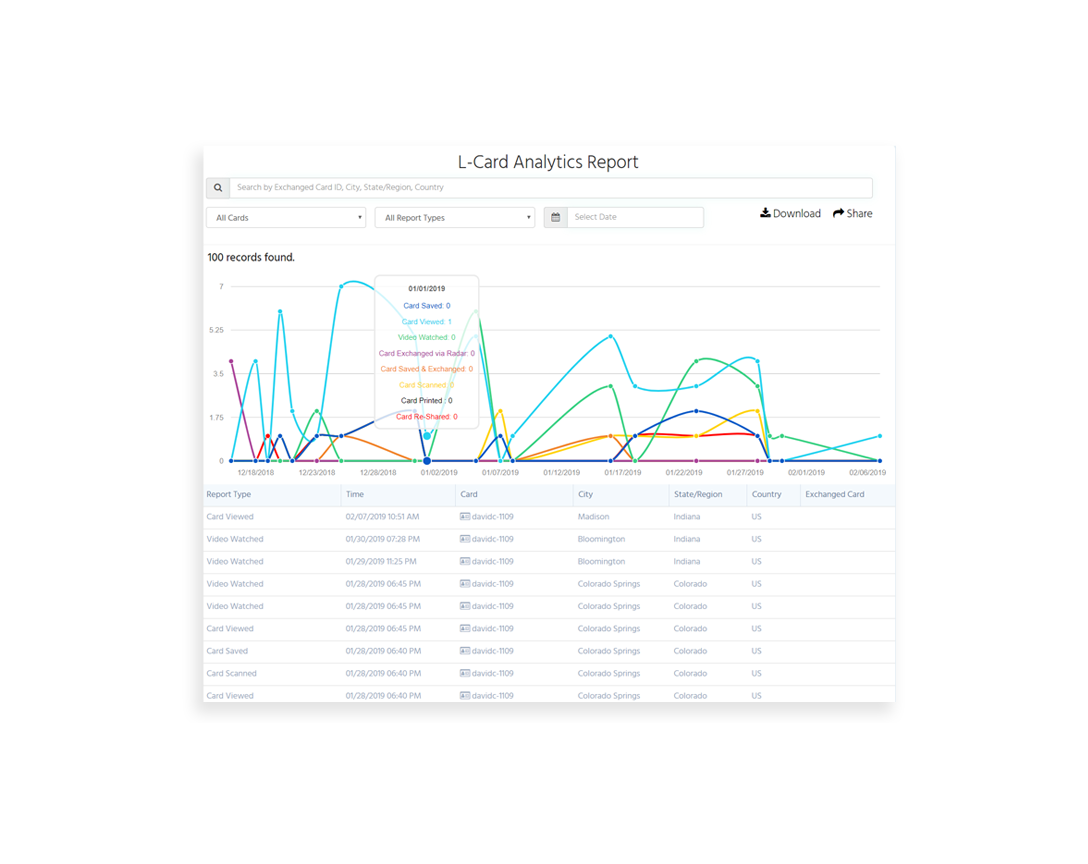Click Video Watched in the 01/30/2019 row
This screenshot has height=864, width=1088.
point(235,539)
